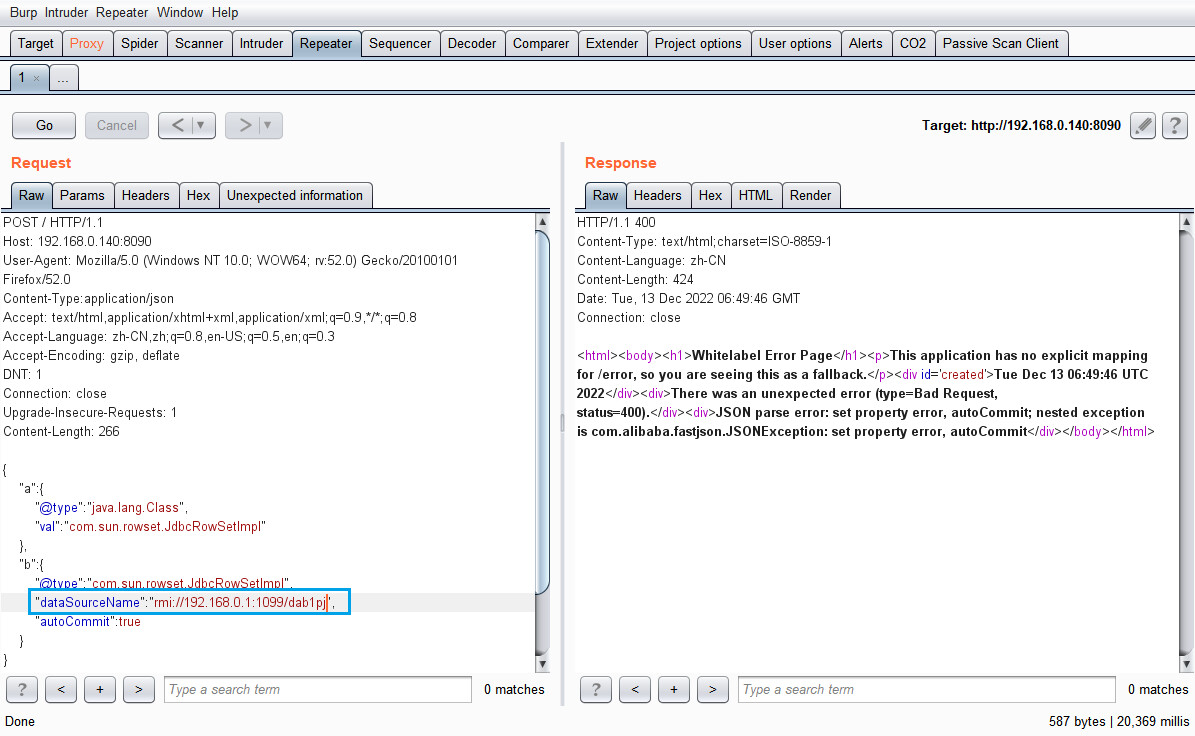1195x736 pixels.
Task: Open the Unexpected information request tab
Action: 295,196
